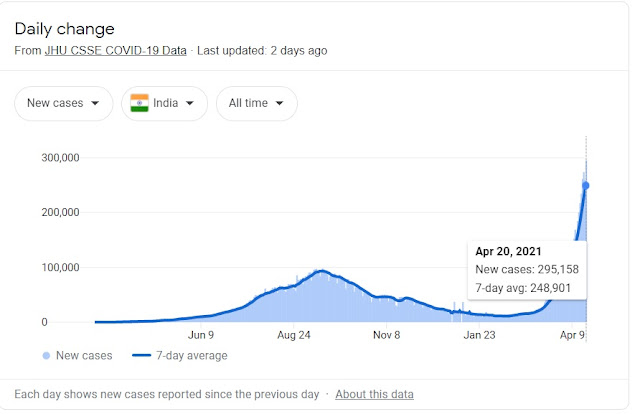Click the Last updated: 2 days ago text

pos(262,51)
